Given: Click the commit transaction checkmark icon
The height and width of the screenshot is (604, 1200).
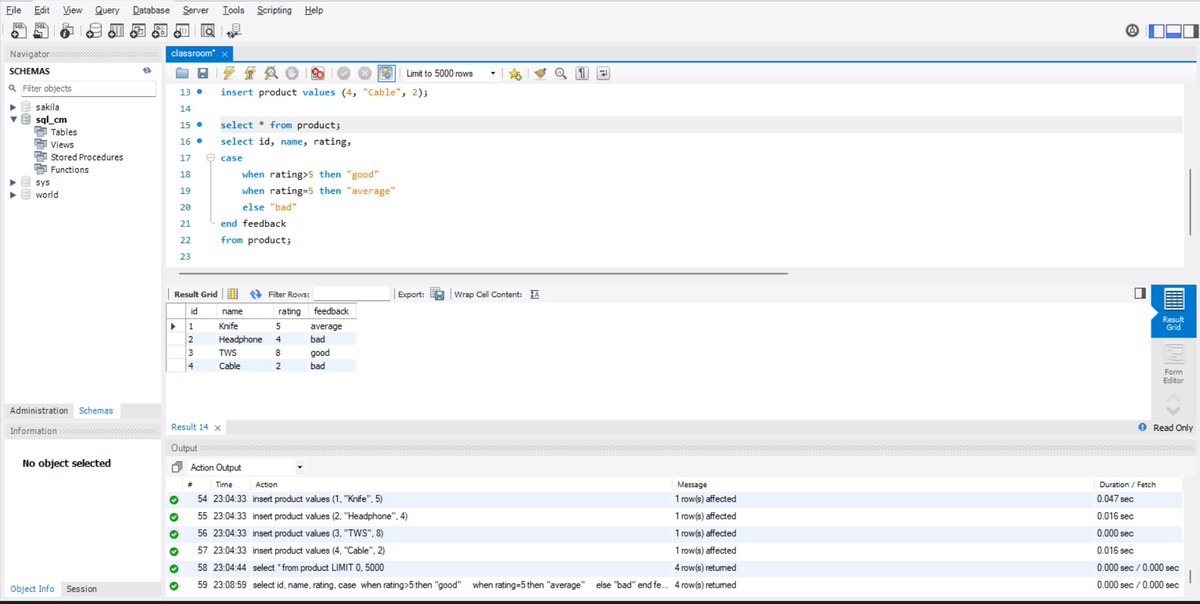Looking at the screenshot, I should point(343,73).
